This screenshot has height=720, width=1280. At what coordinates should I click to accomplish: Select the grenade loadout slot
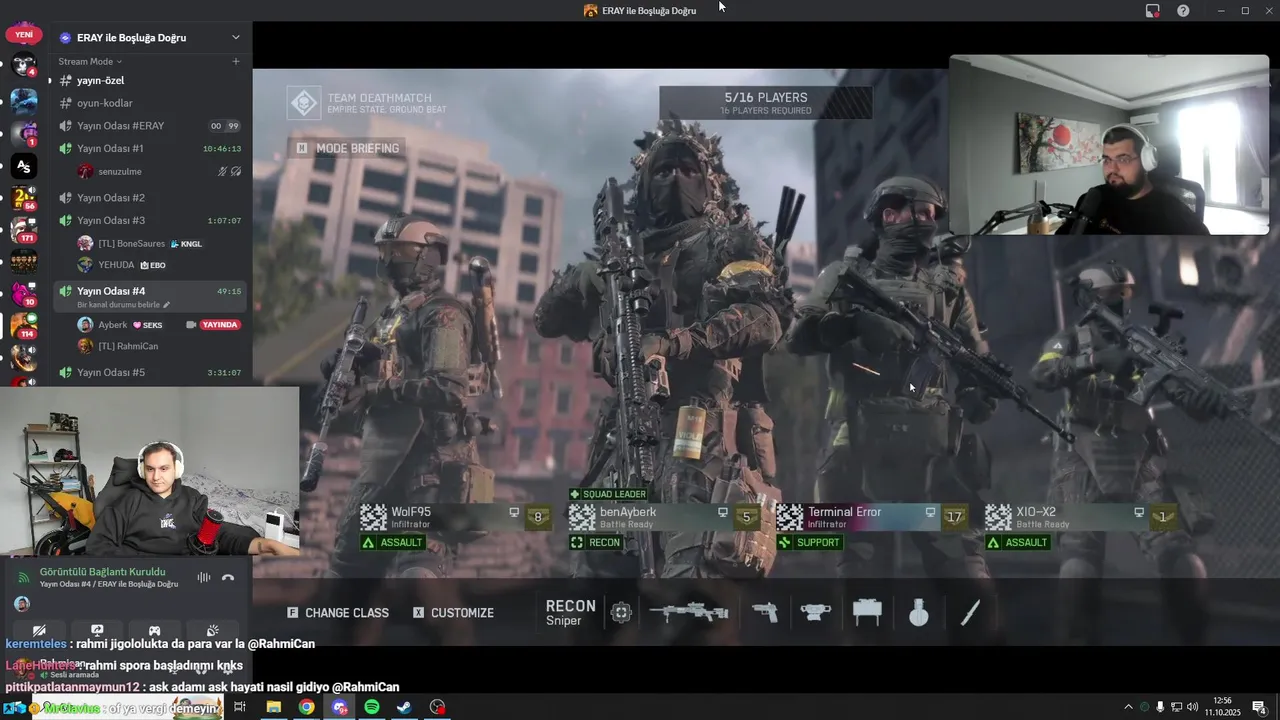[x=919, y=612]
